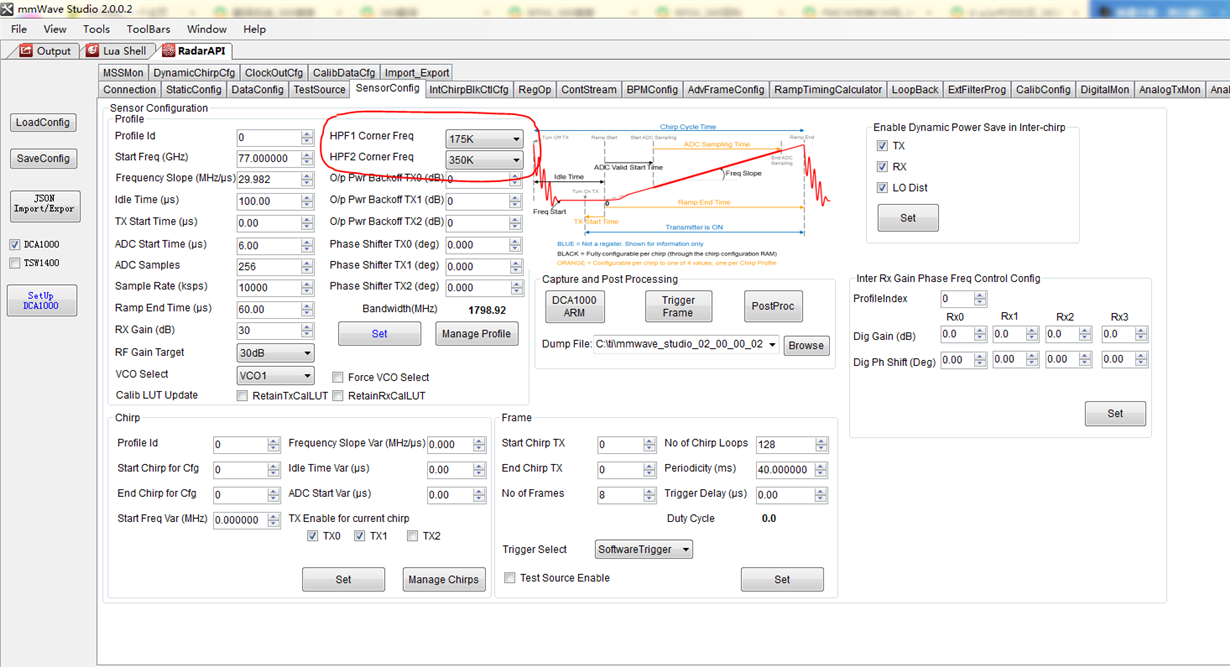Viewport: 1230px width, 667px height.
Task: Enable the Test Source Enable checkbox
Action: (x=510, y=578)
